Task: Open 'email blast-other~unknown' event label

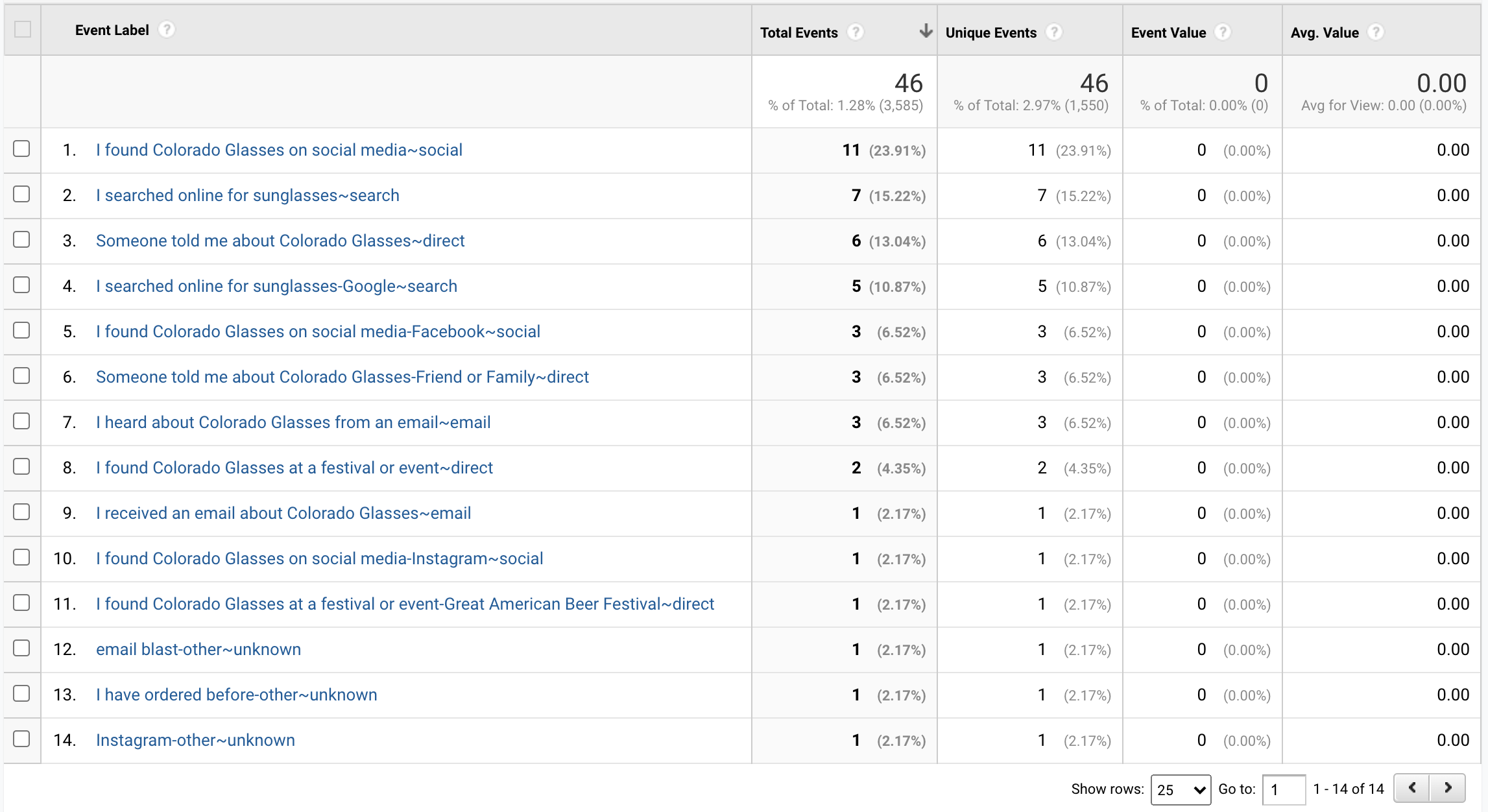Action: coord(198,649)
